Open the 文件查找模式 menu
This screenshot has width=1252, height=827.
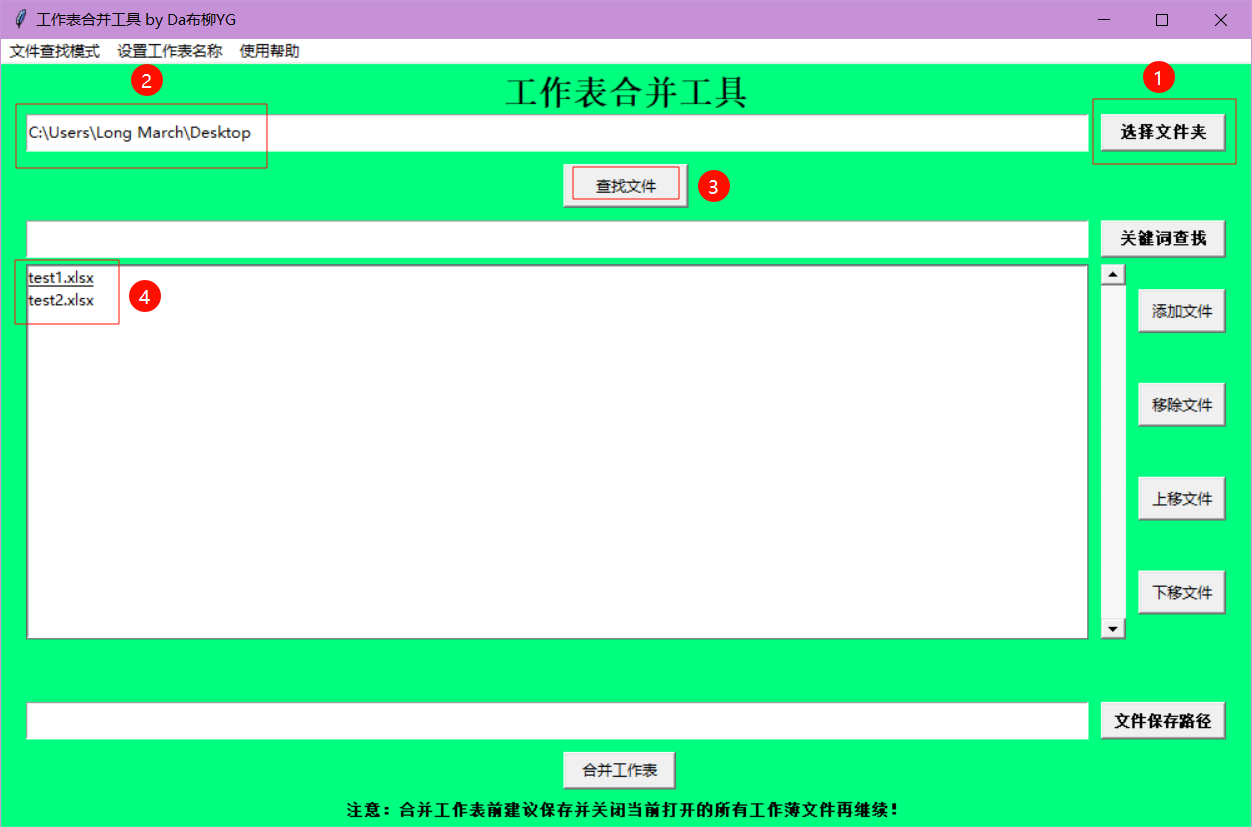[x=55, y=51]
